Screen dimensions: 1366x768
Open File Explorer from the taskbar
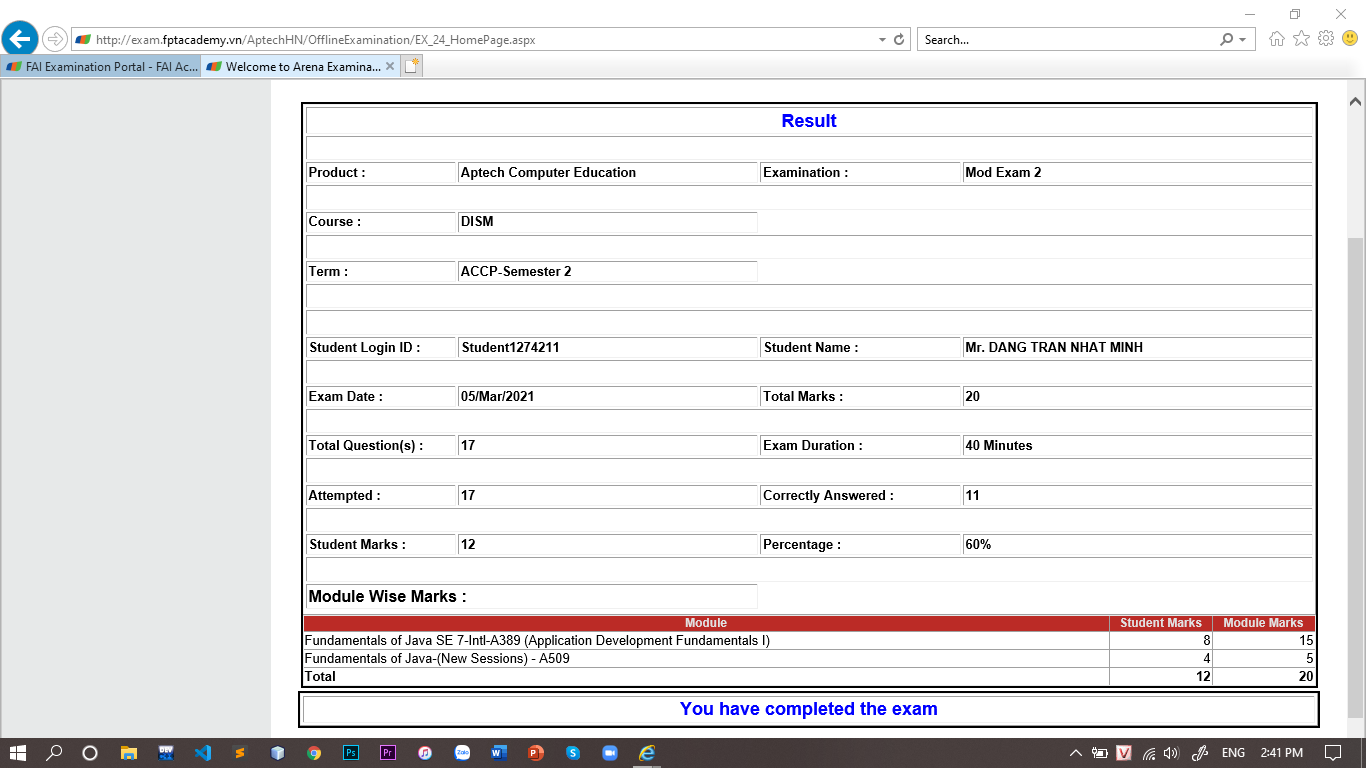click(128, 752)
